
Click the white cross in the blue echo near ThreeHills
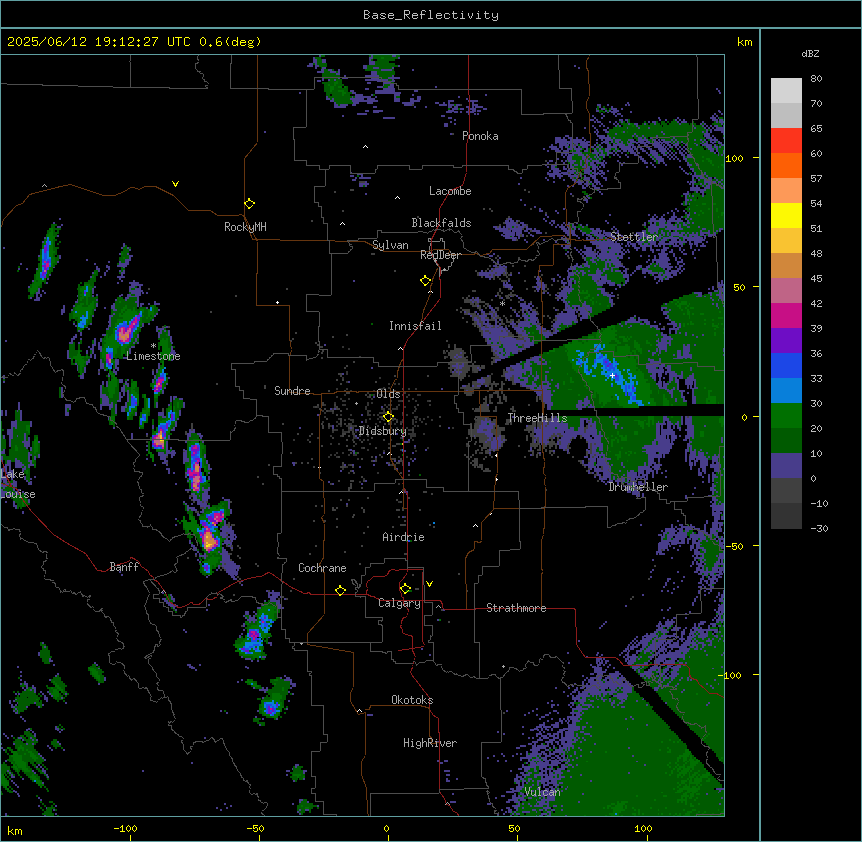(612, 375)
